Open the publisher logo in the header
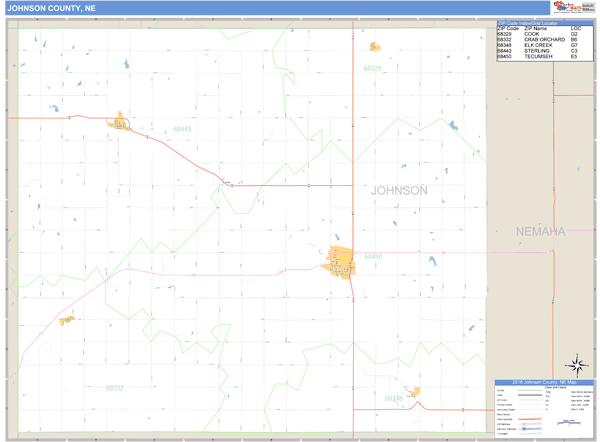The height and width of the screenshot is (442, 600). pos(574,7)
